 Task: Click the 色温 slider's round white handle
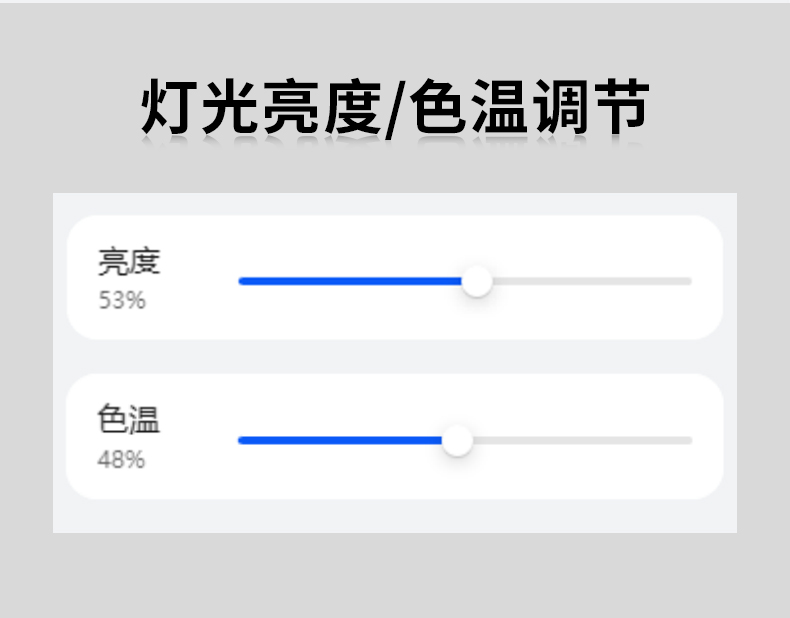coord(457,440)
